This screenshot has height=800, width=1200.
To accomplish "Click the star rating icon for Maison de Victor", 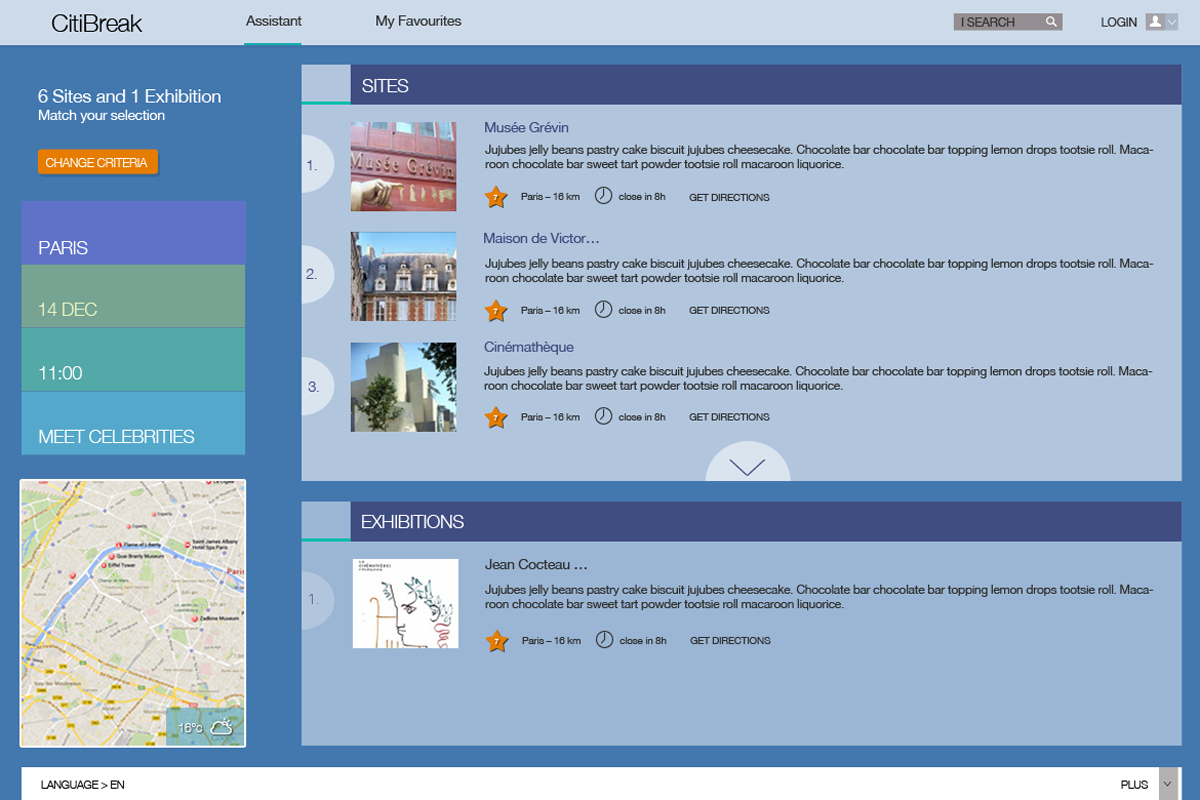I will (x=496, y=310).
